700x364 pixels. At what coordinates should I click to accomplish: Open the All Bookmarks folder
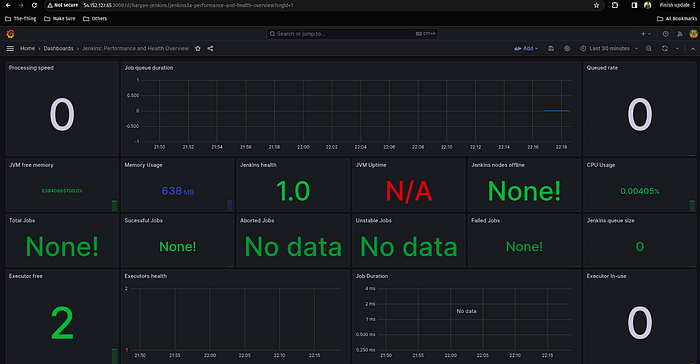pyautogui.click(x=677, y=19)
